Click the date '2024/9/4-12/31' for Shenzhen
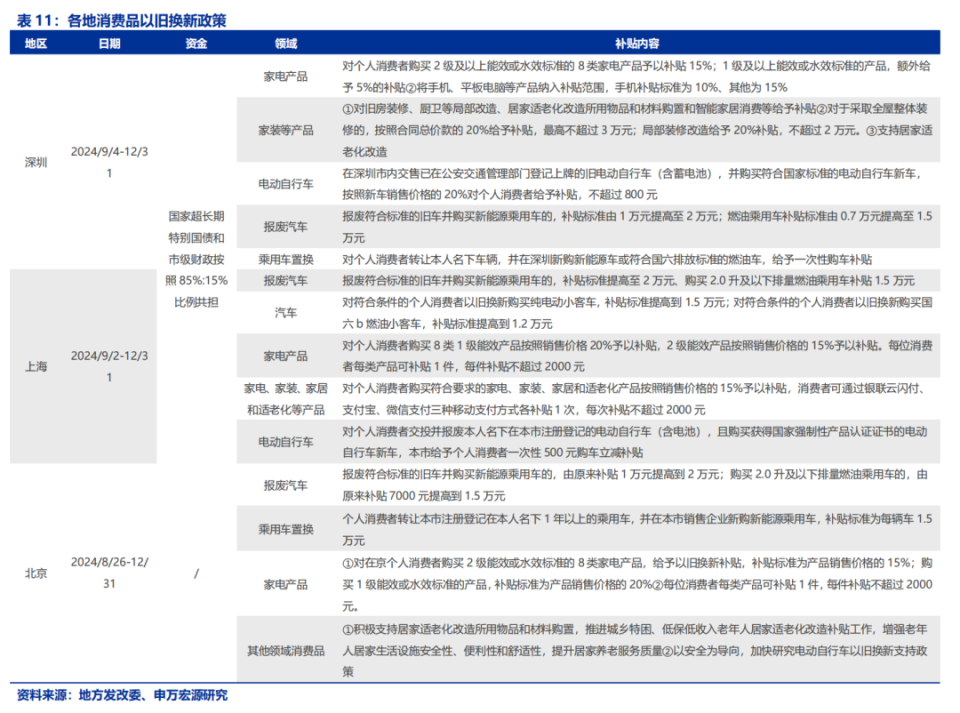Image resolution: width=960 pixels, height=713 pixels. pyautogui.click(x=109, y=162)
